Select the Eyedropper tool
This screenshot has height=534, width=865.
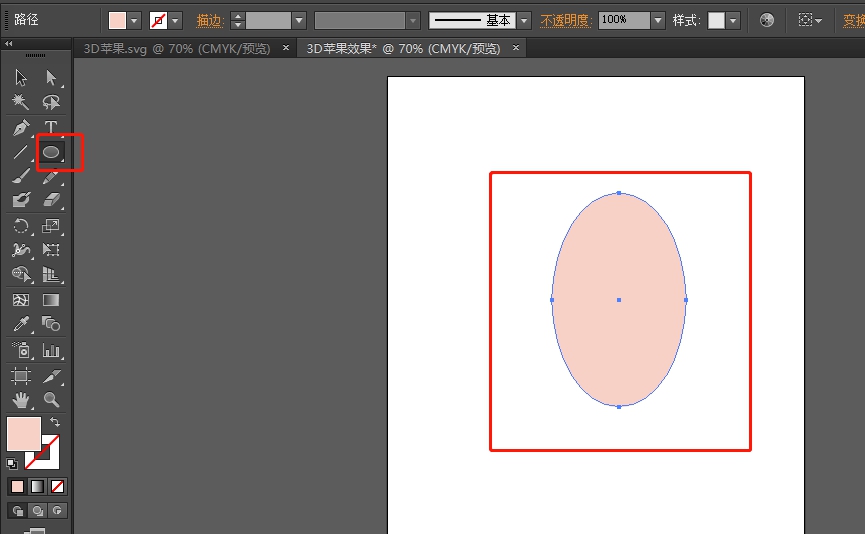(x=21, y=324)
